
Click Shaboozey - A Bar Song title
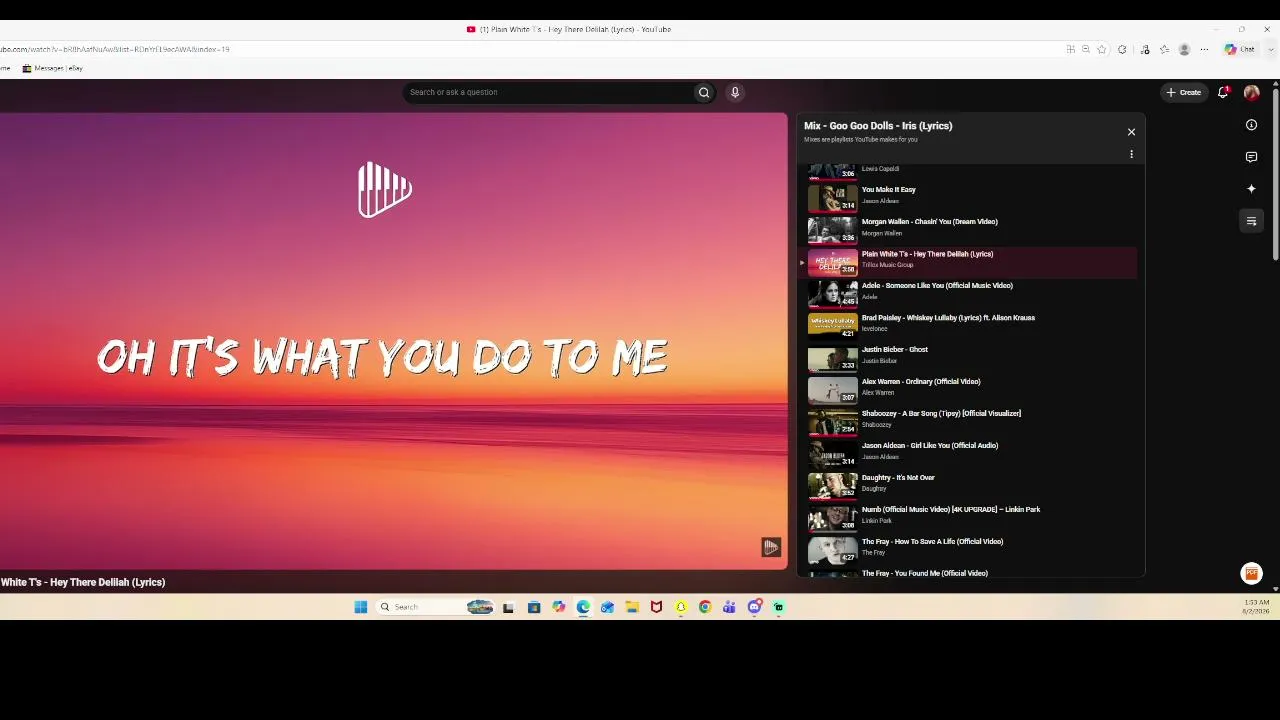(941, 414)
